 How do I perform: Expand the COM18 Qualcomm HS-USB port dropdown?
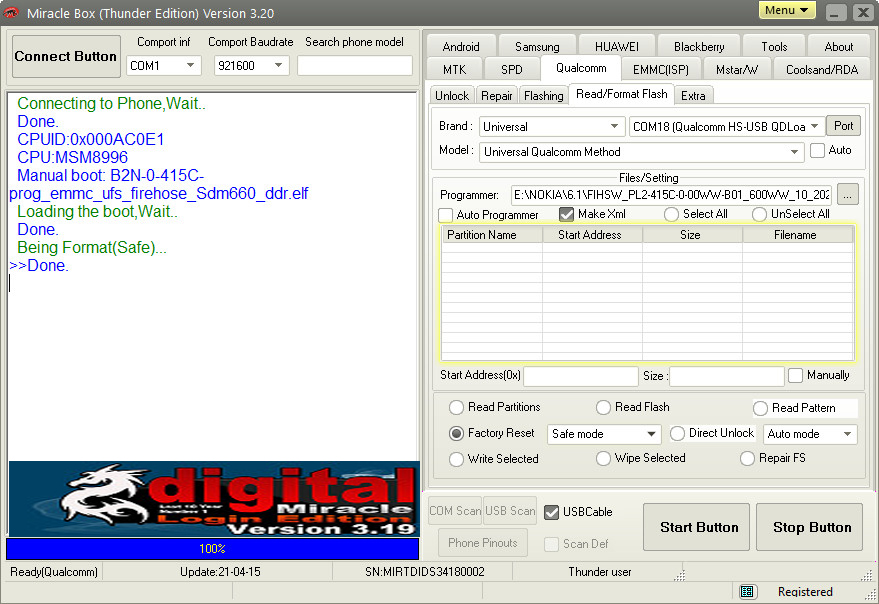pyautogui.click(x=815, y=126)
